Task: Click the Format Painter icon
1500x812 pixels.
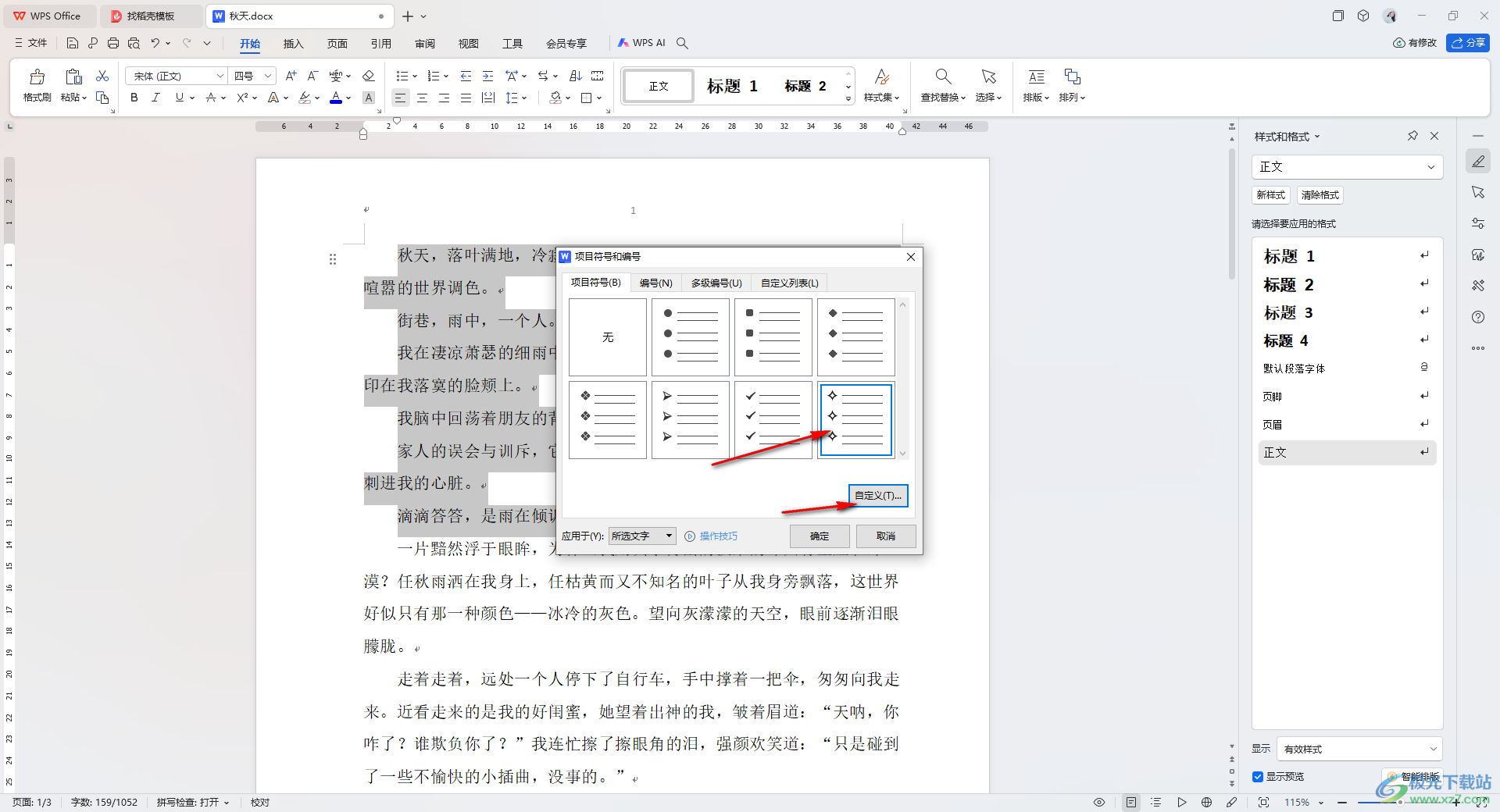Action: (37, 77)
